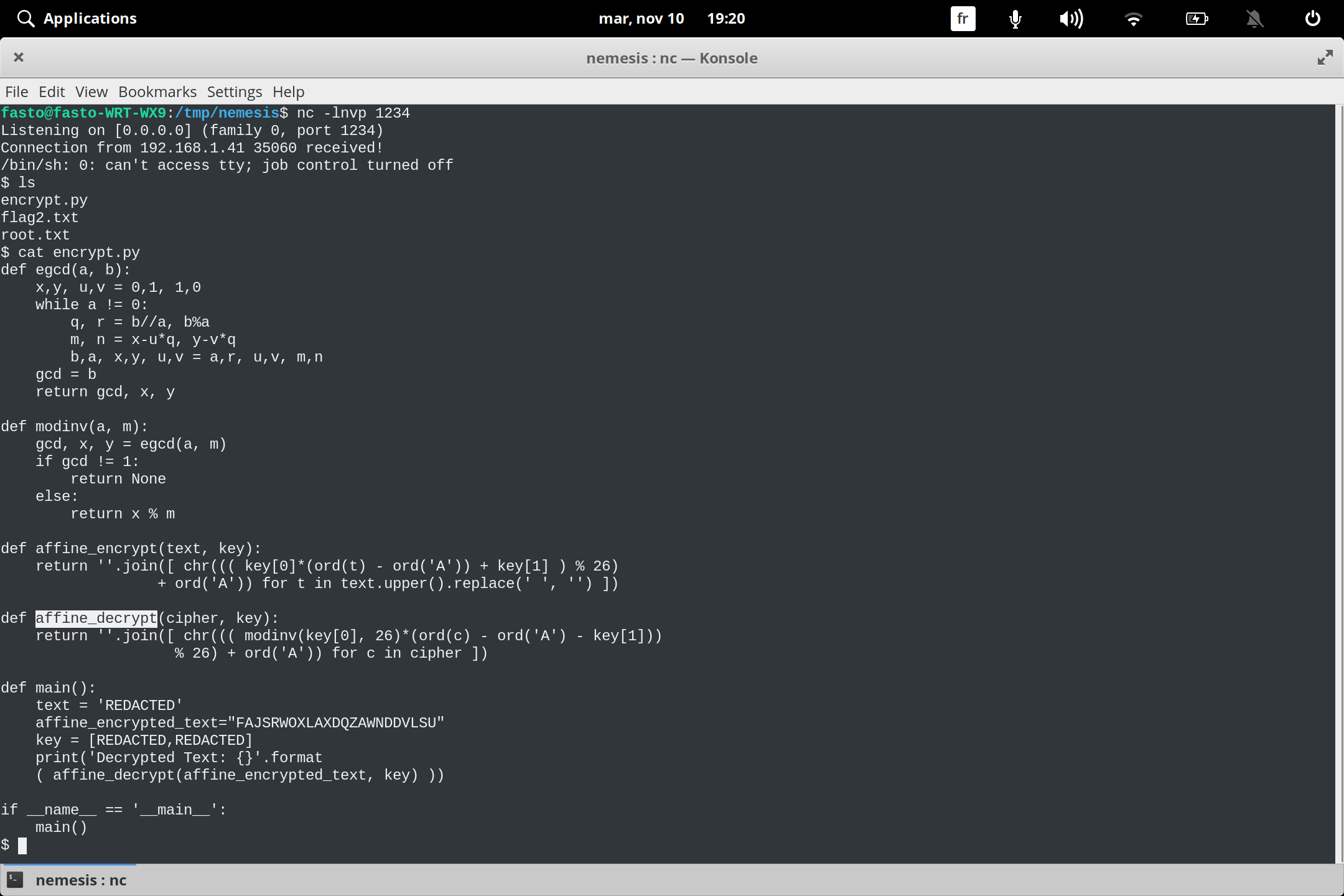Viewport: 1344px width, 896px height.
Task: Open the Bookmarks menu
Action: (157, 91)
